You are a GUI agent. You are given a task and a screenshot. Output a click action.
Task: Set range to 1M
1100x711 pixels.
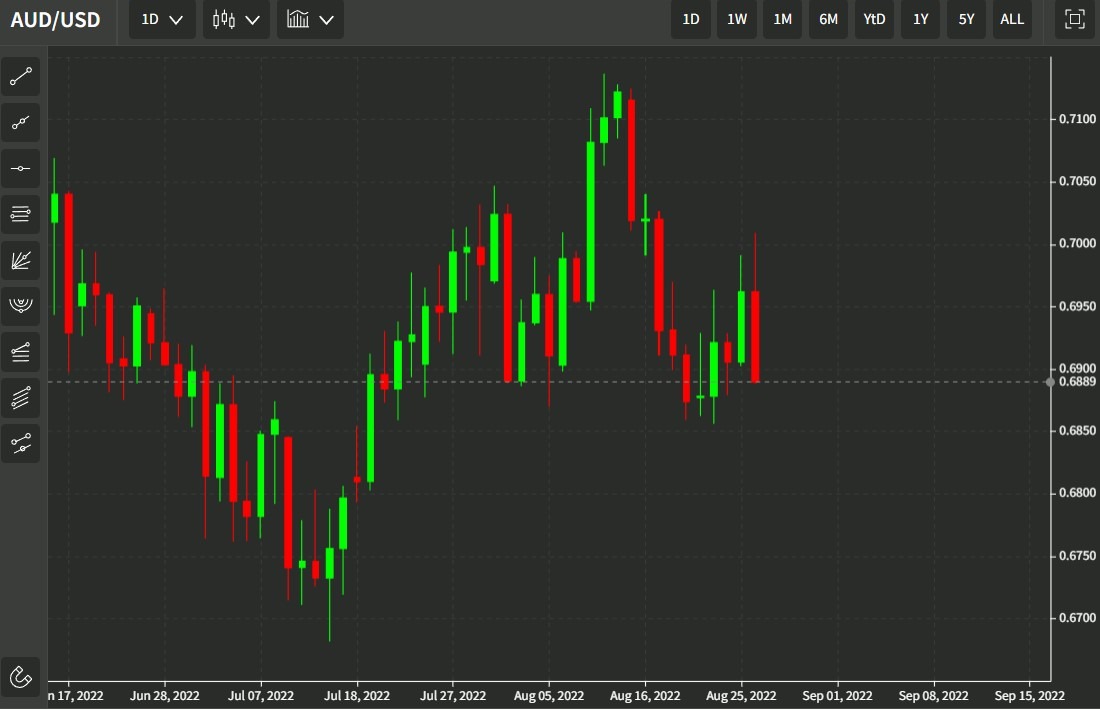pos(782,20)
